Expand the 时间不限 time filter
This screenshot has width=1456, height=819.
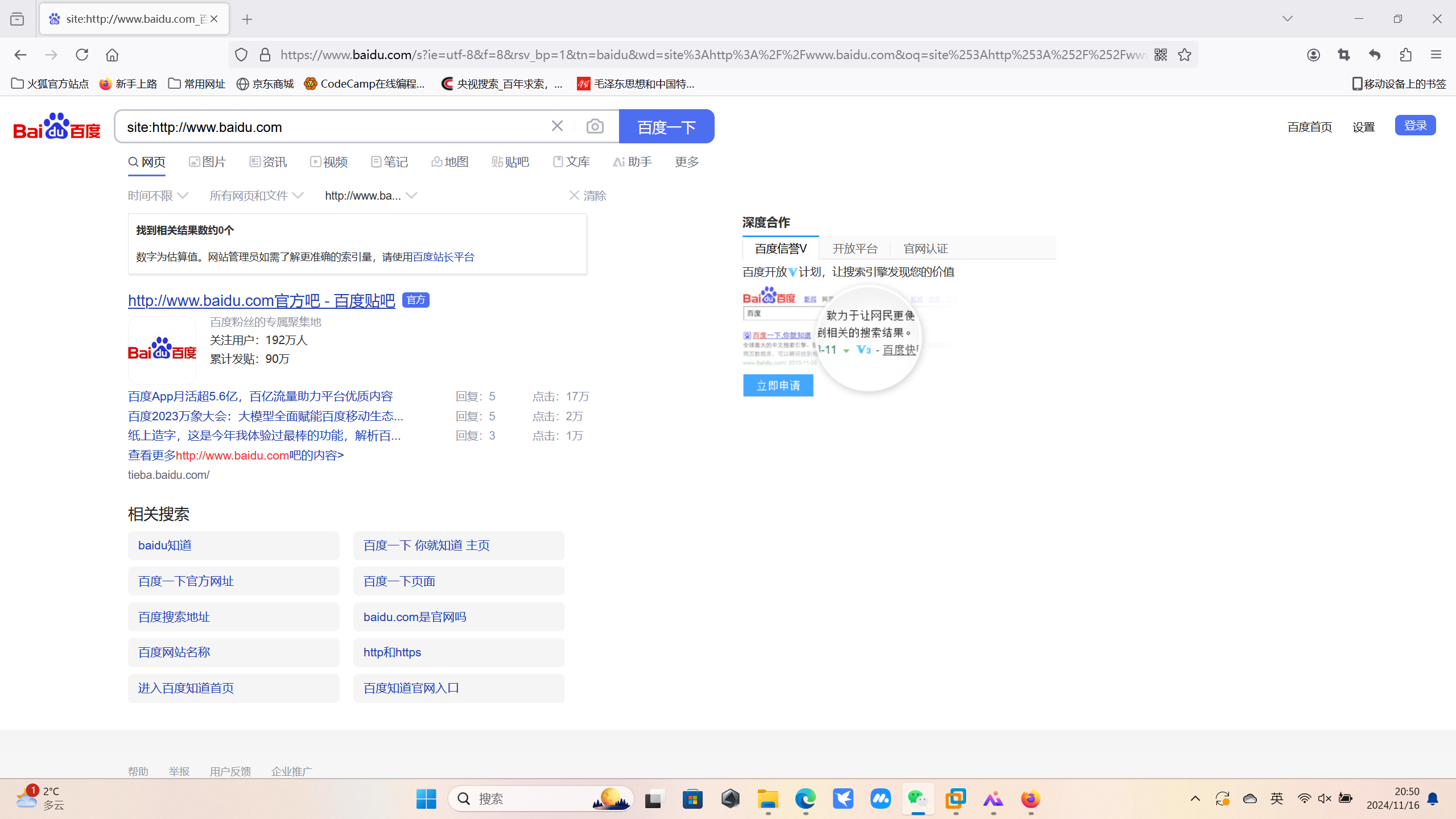pos(158,196)
